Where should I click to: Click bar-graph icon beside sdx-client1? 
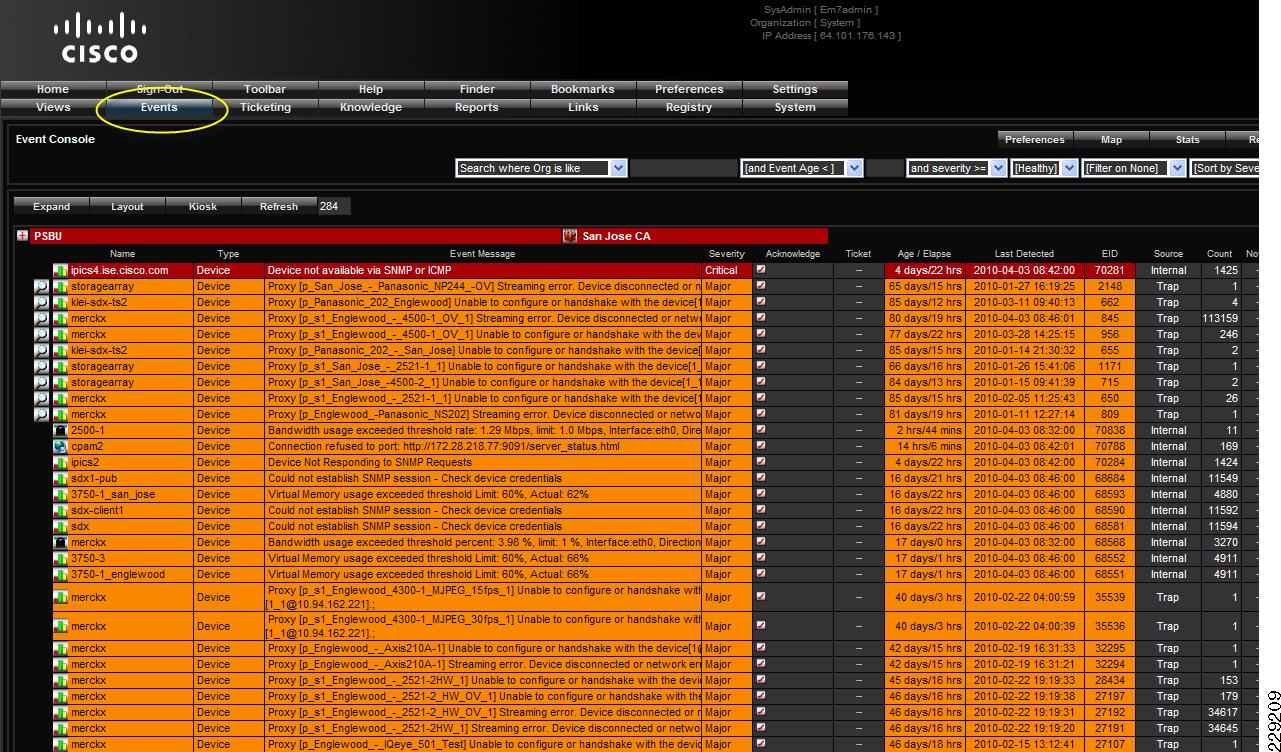click(61, 510)
